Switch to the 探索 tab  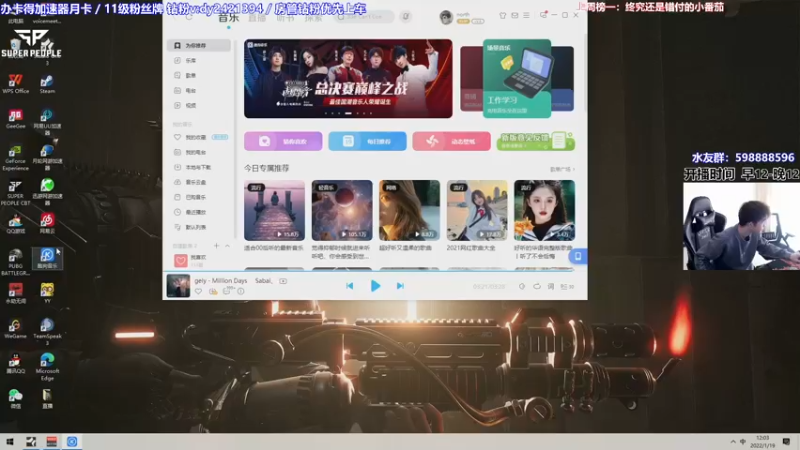pos(313,18)
